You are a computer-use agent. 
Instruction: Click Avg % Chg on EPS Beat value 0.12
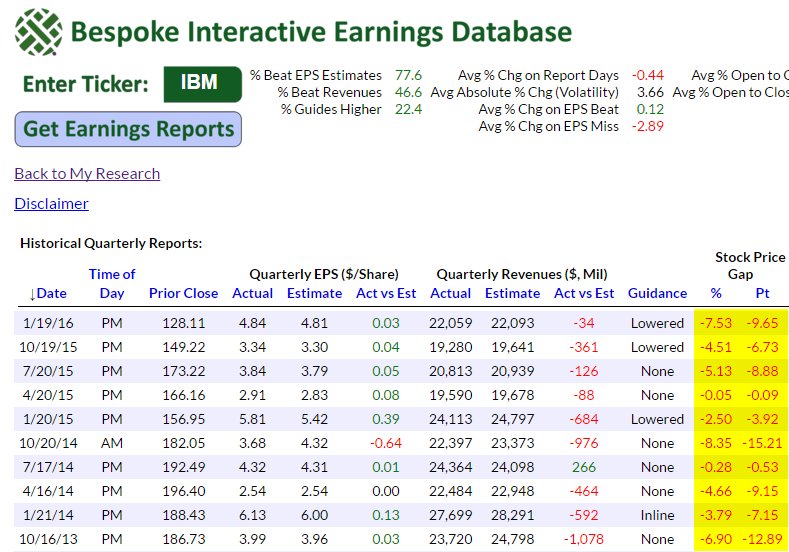(x=650, y=110)
